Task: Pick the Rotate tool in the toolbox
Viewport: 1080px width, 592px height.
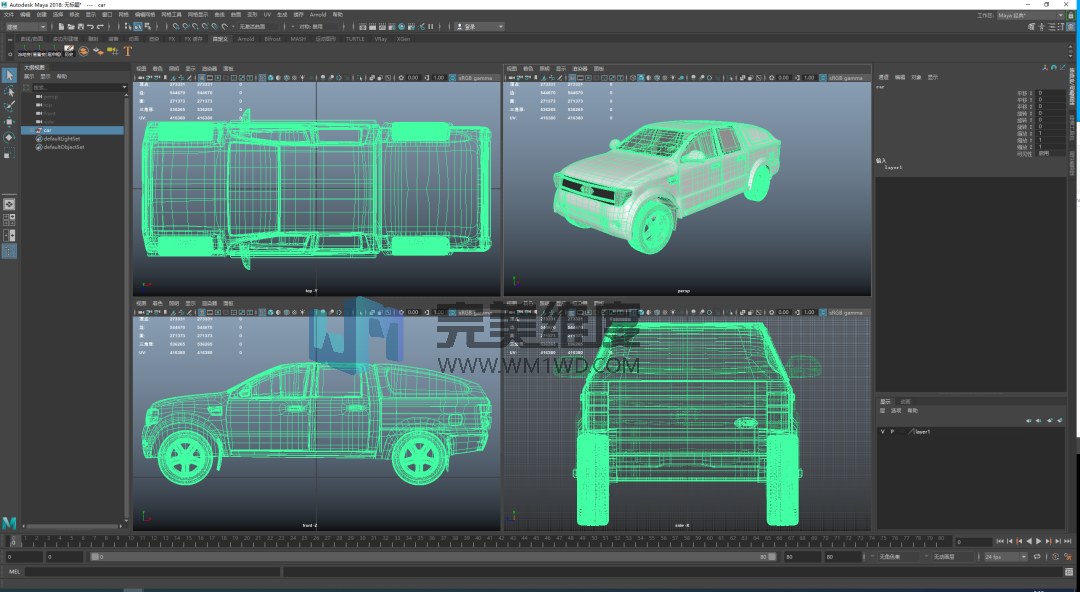Action: coord(9,137)
